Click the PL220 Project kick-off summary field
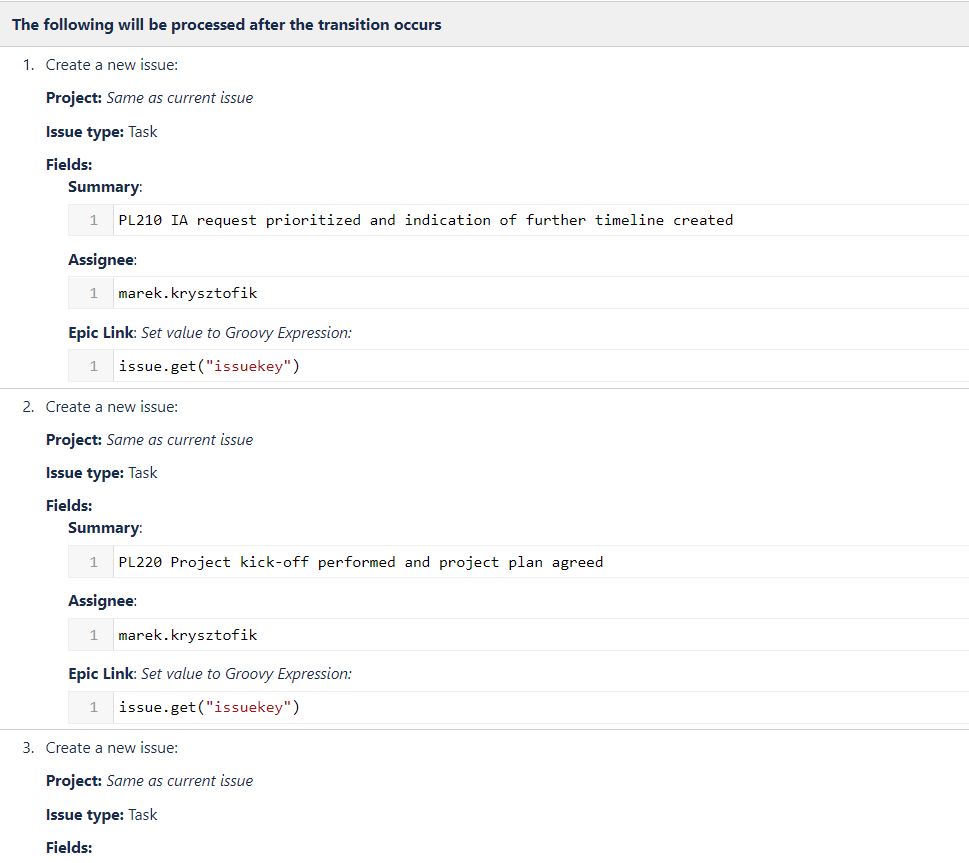 point(518,562)
